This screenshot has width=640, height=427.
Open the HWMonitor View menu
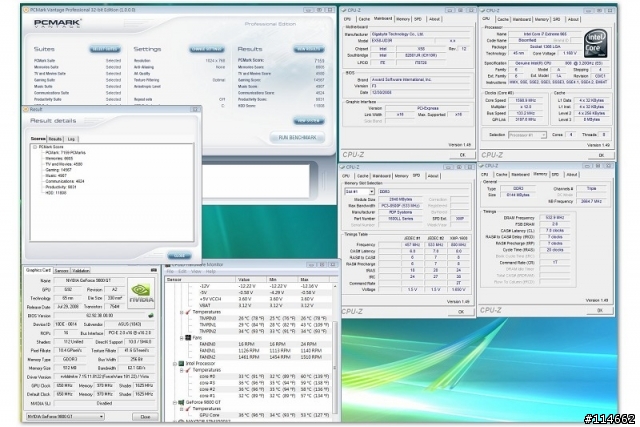196,271
